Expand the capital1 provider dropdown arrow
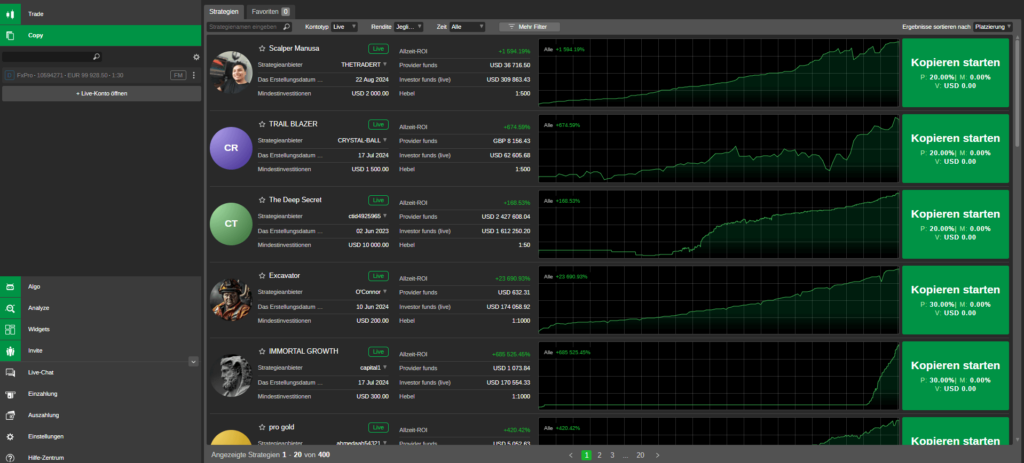The width and height of the screenshot is (1024, 463). point(385,368)
